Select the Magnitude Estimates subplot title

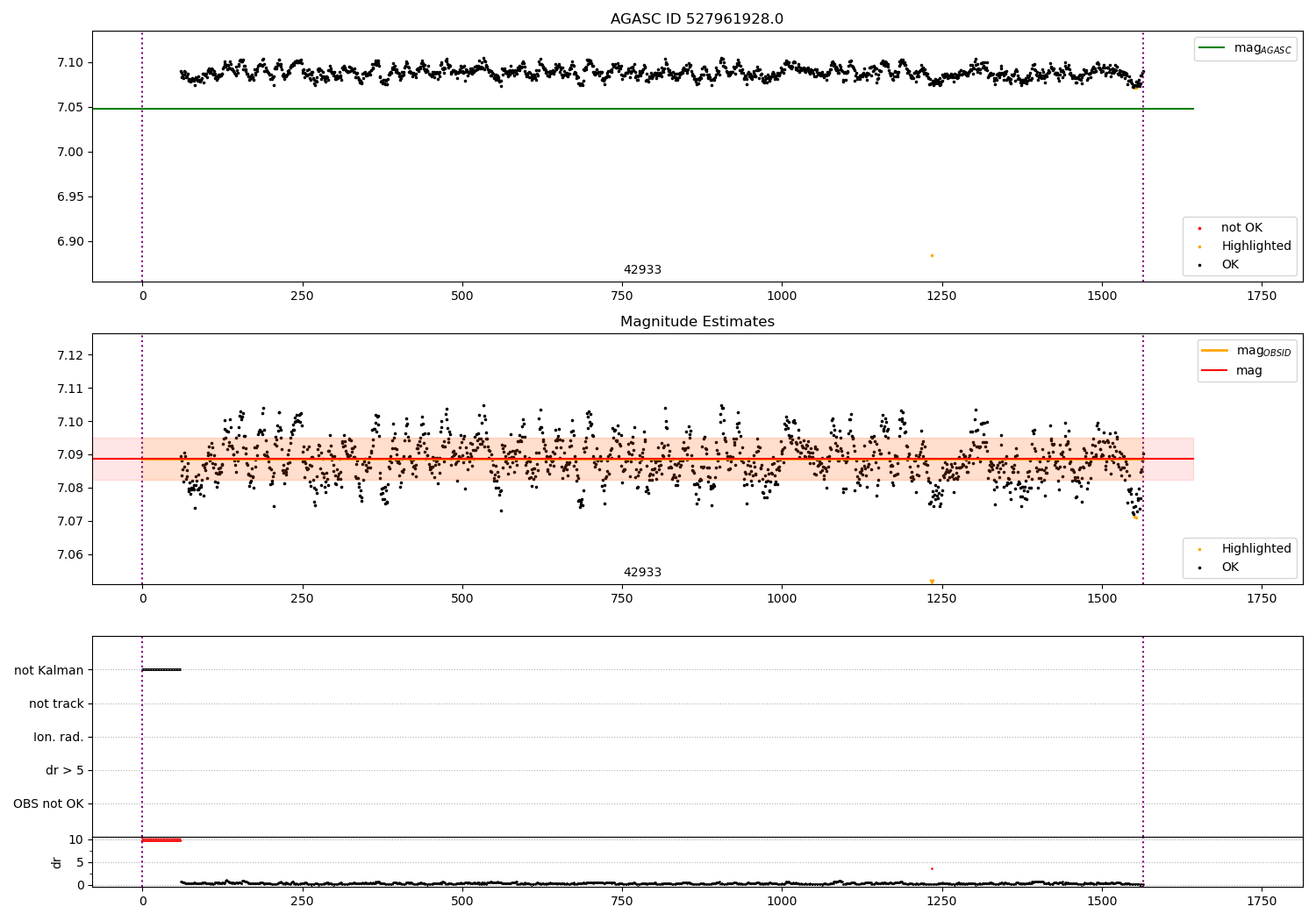[x=697, y=322]
